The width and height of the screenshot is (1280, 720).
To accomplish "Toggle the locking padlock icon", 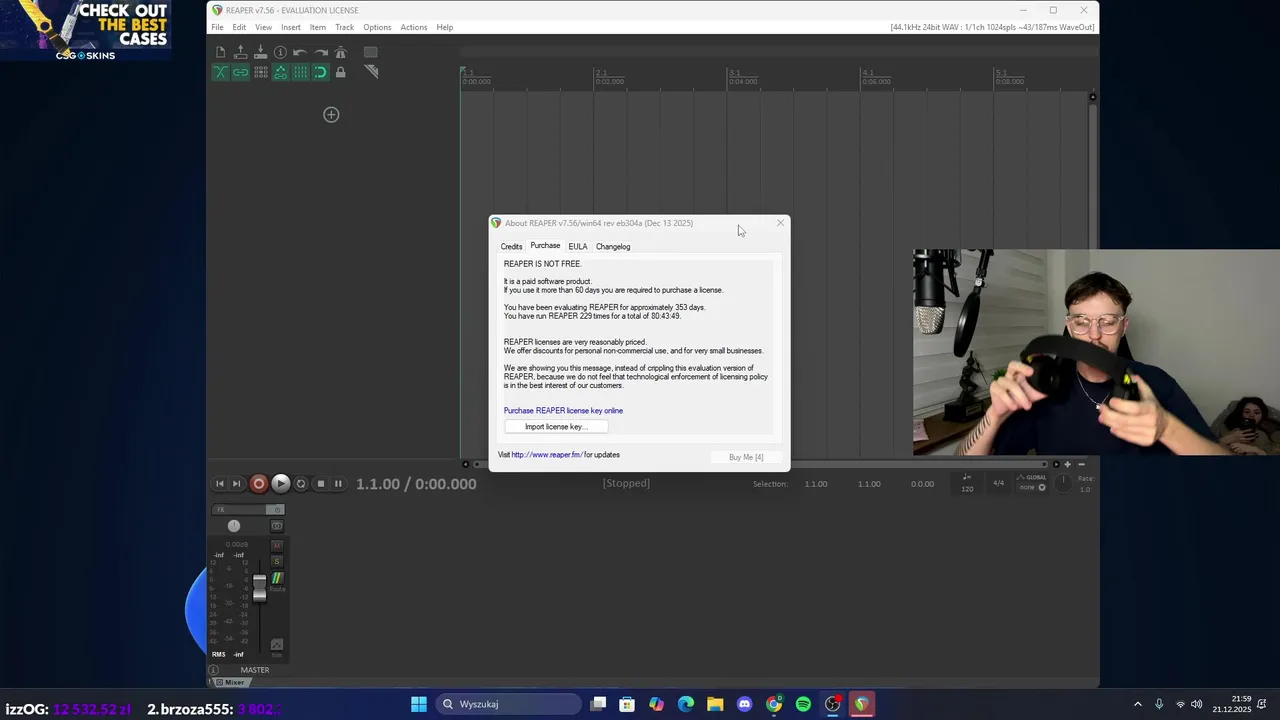I will tap(341, 72).
